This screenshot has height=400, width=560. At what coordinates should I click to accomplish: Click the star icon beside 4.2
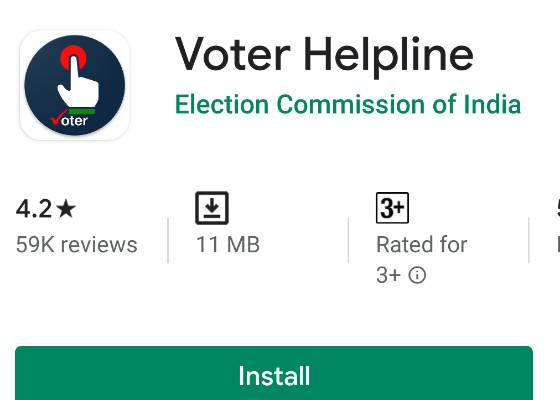point(66,209)
